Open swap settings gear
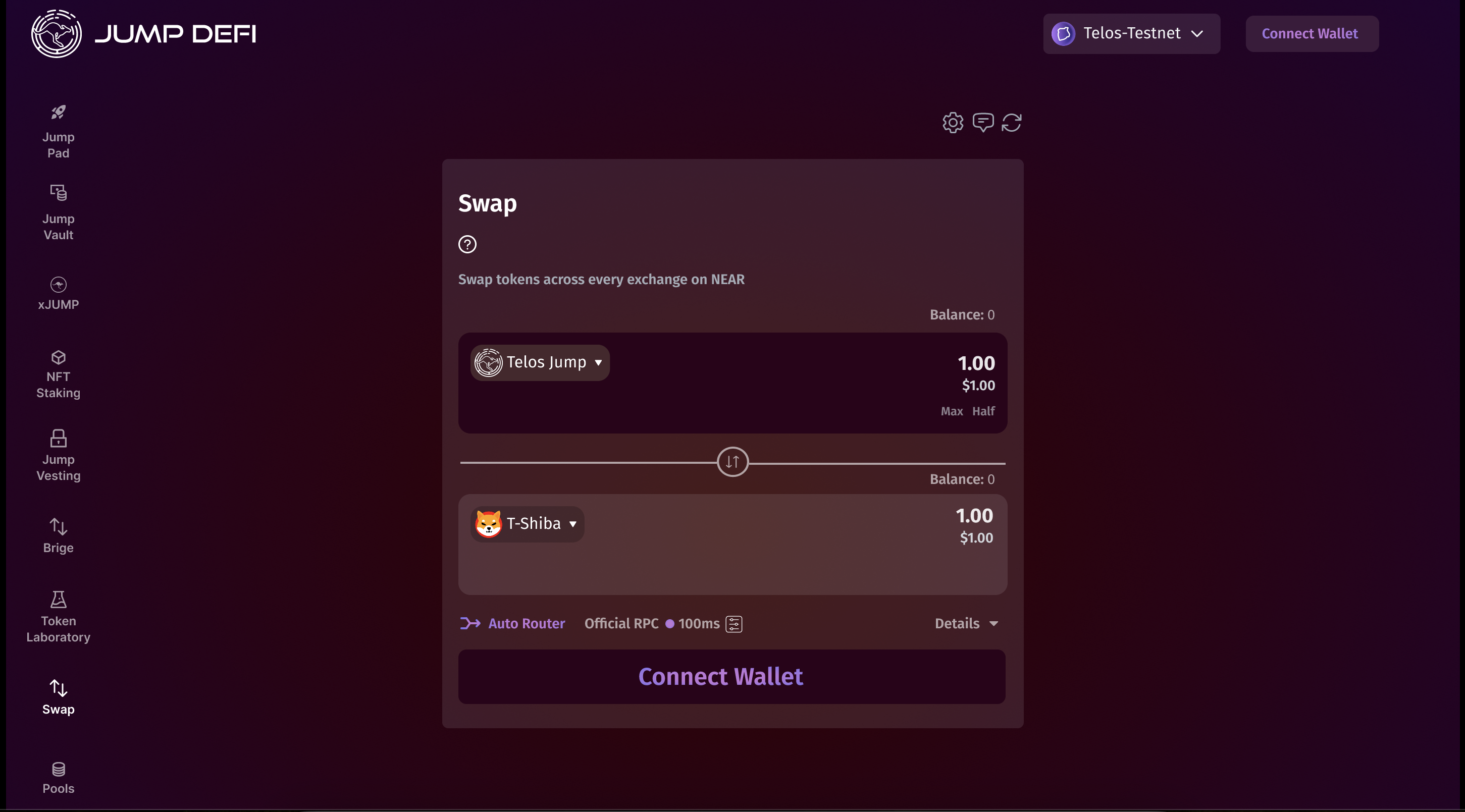The height and width of the screenshot is (812, 1465). click(952, 122)
